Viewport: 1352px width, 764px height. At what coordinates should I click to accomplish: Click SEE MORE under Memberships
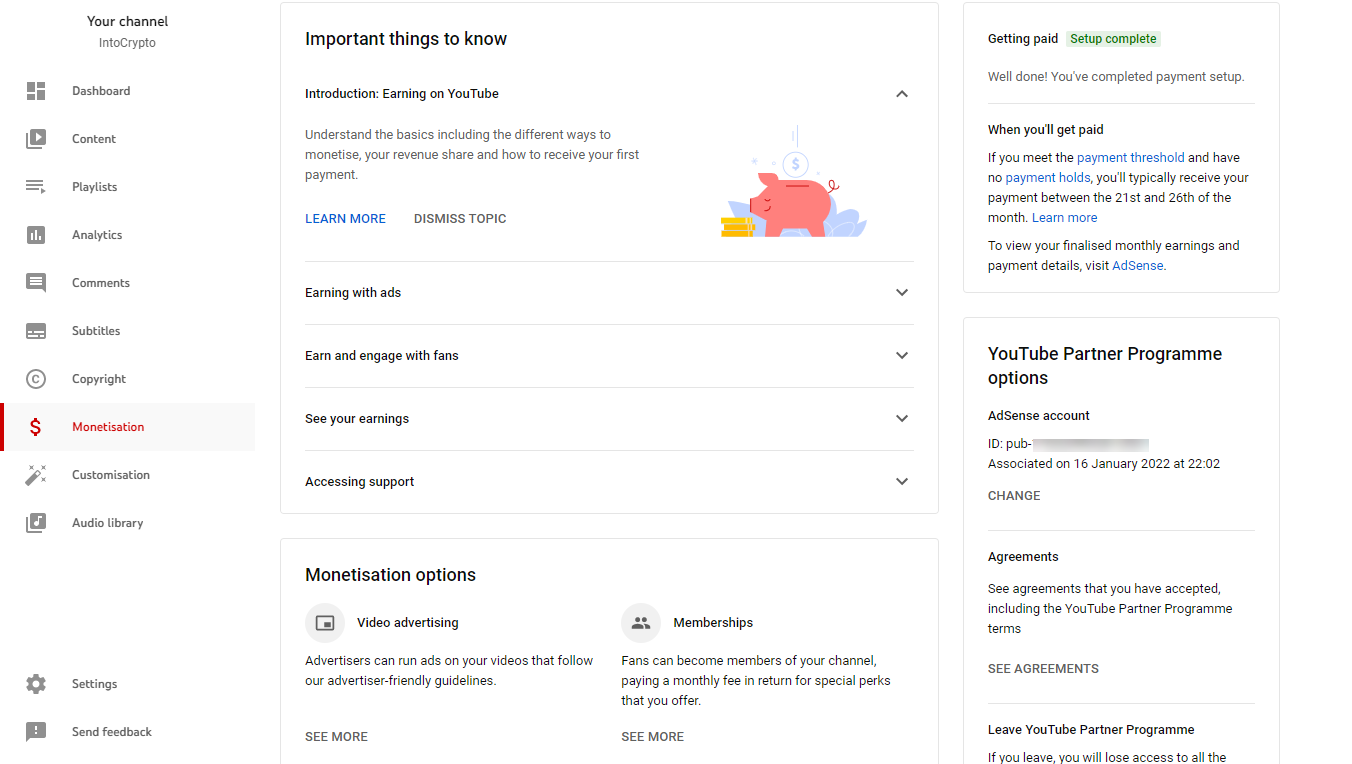(x=652, y=737)
